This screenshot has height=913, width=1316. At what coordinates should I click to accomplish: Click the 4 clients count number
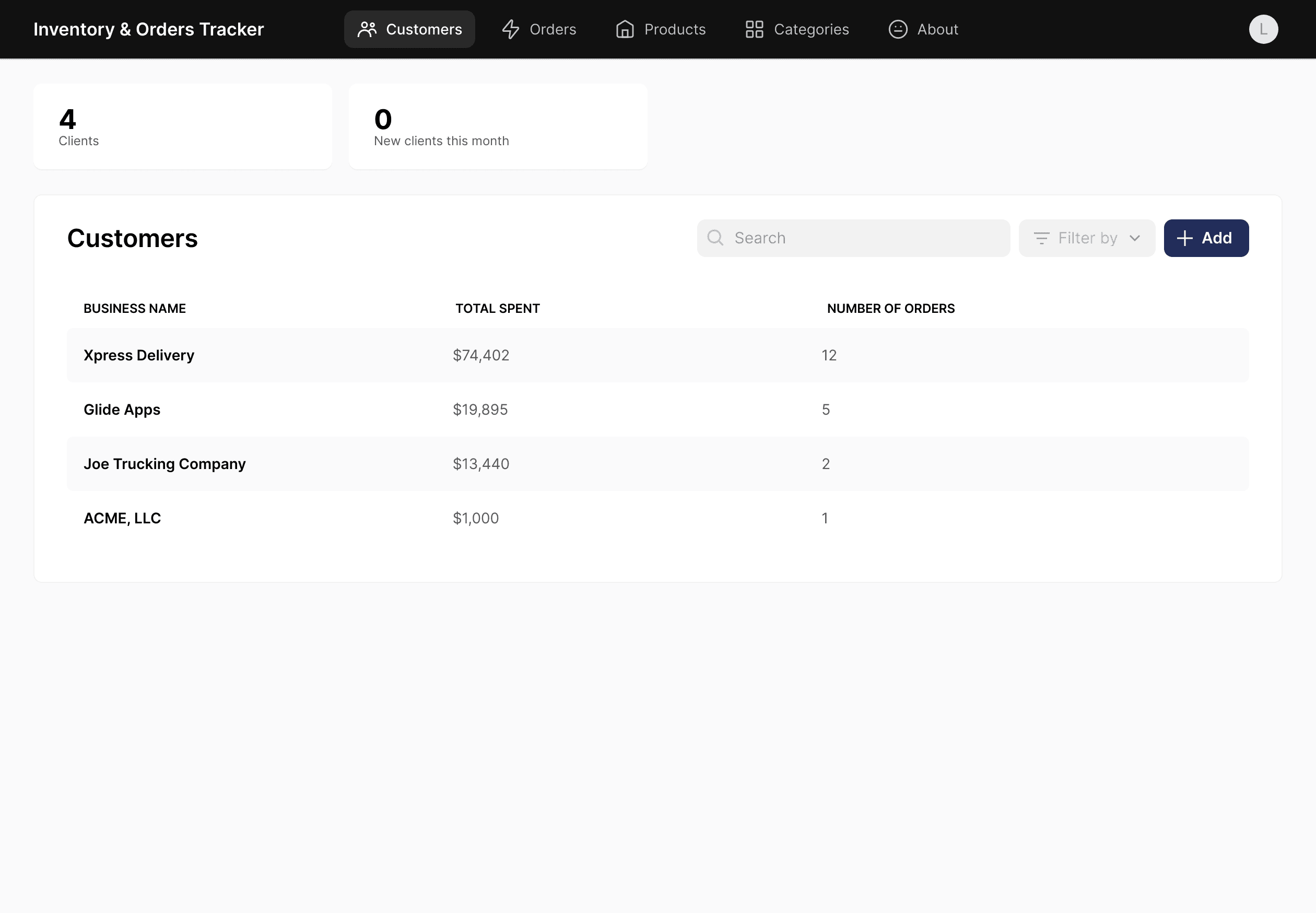pyautogui.click(x=67, y=119)
